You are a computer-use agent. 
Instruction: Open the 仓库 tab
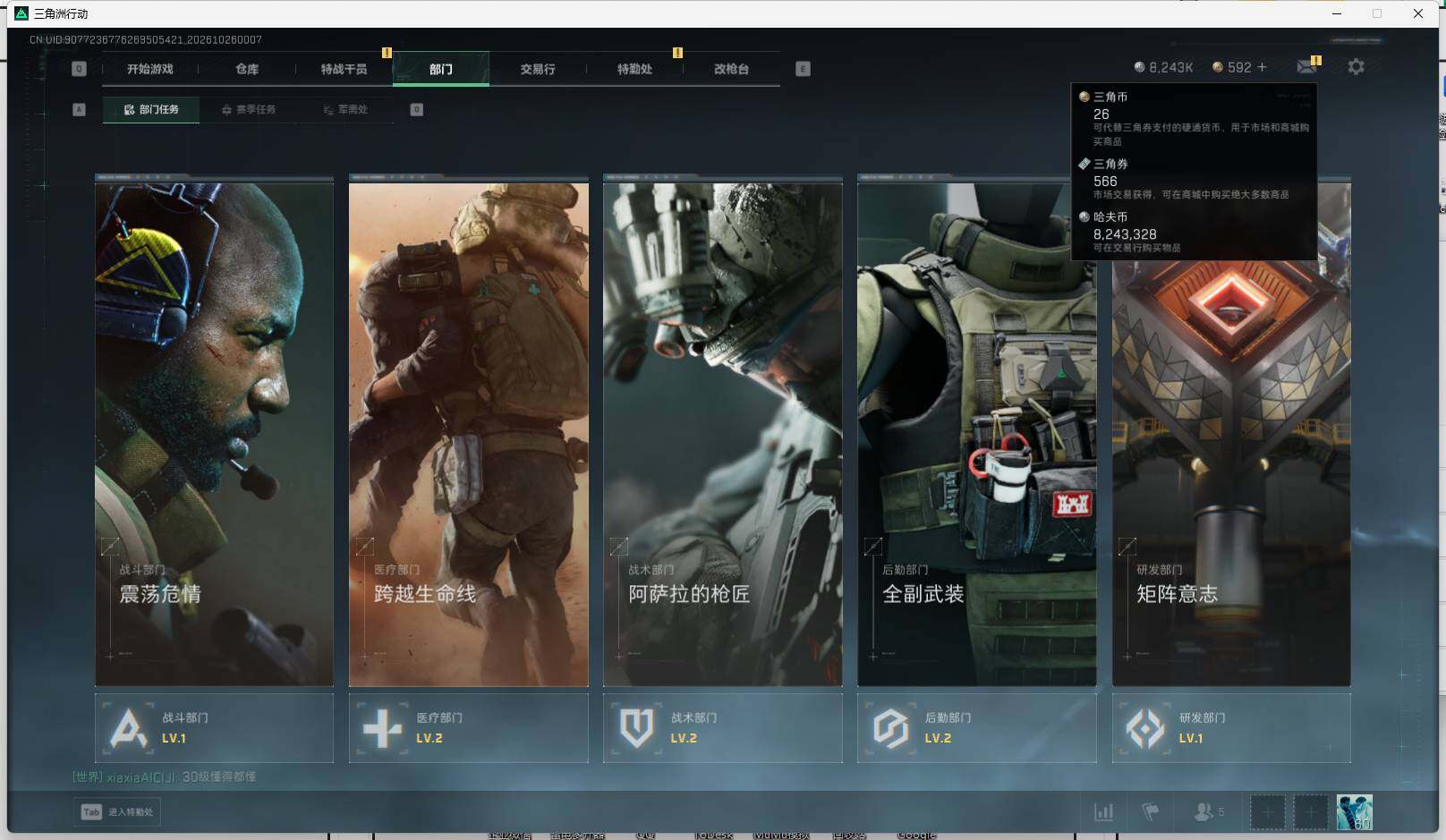pyautogui.click(x=247, y=69)
